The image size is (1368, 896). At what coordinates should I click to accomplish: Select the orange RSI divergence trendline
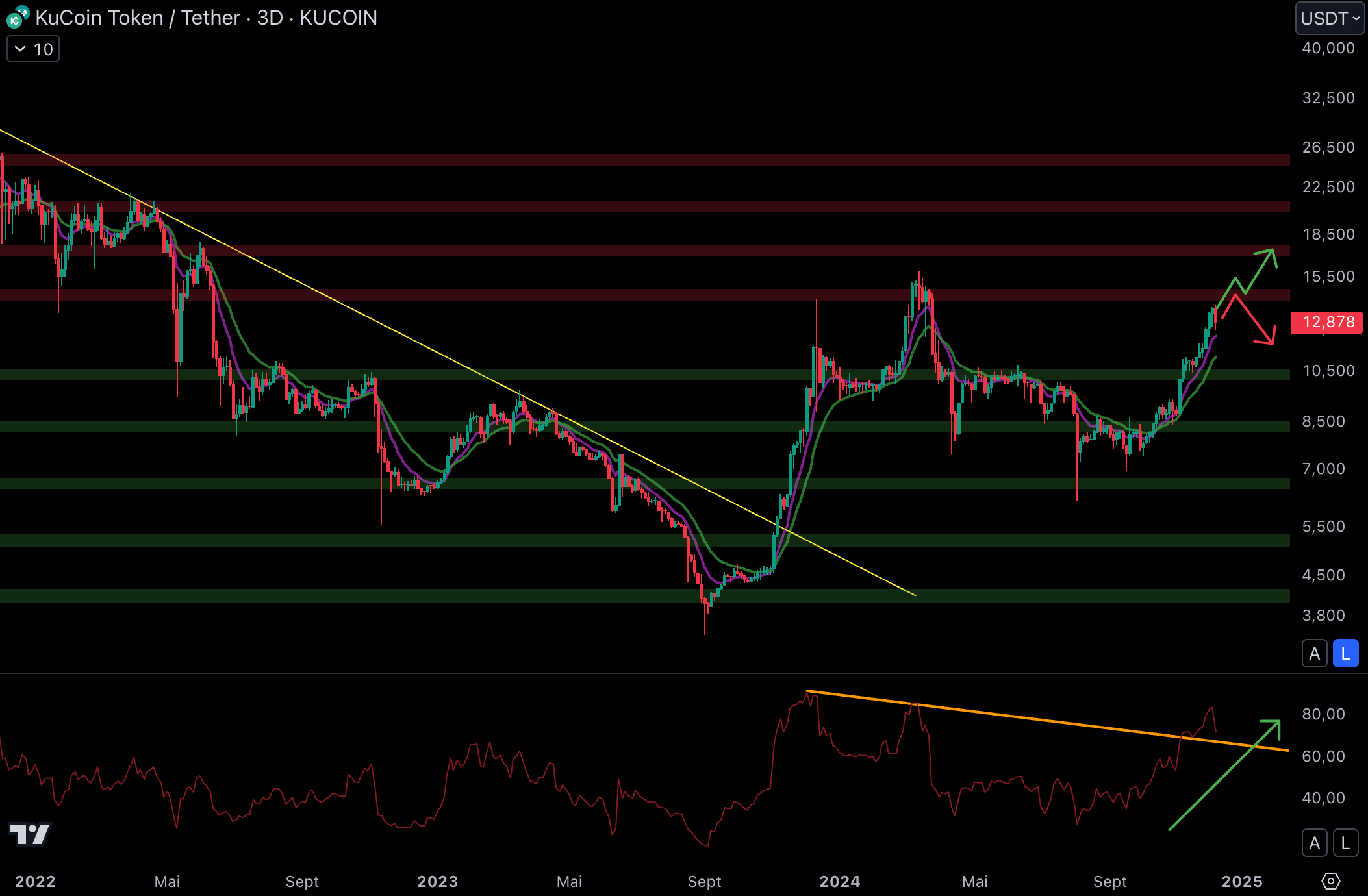pos(1039,720)
